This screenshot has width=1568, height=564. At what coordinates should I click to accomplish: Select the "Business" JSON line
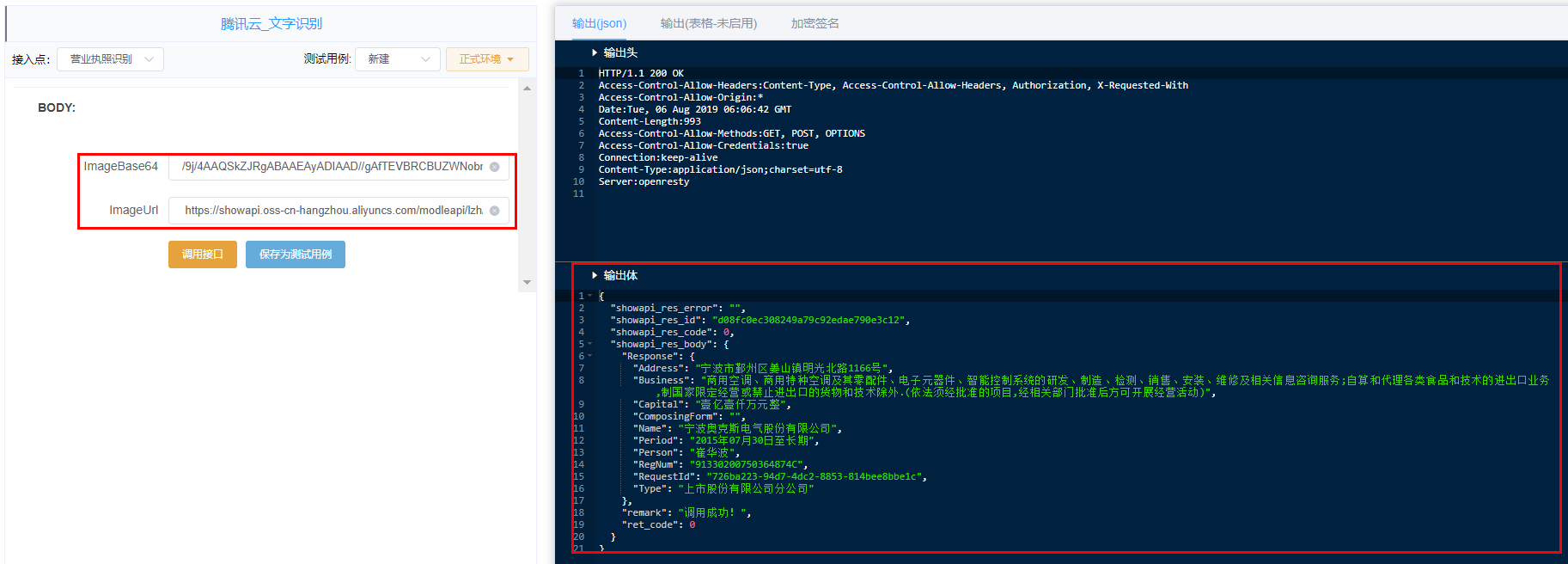click(1091, 386)
